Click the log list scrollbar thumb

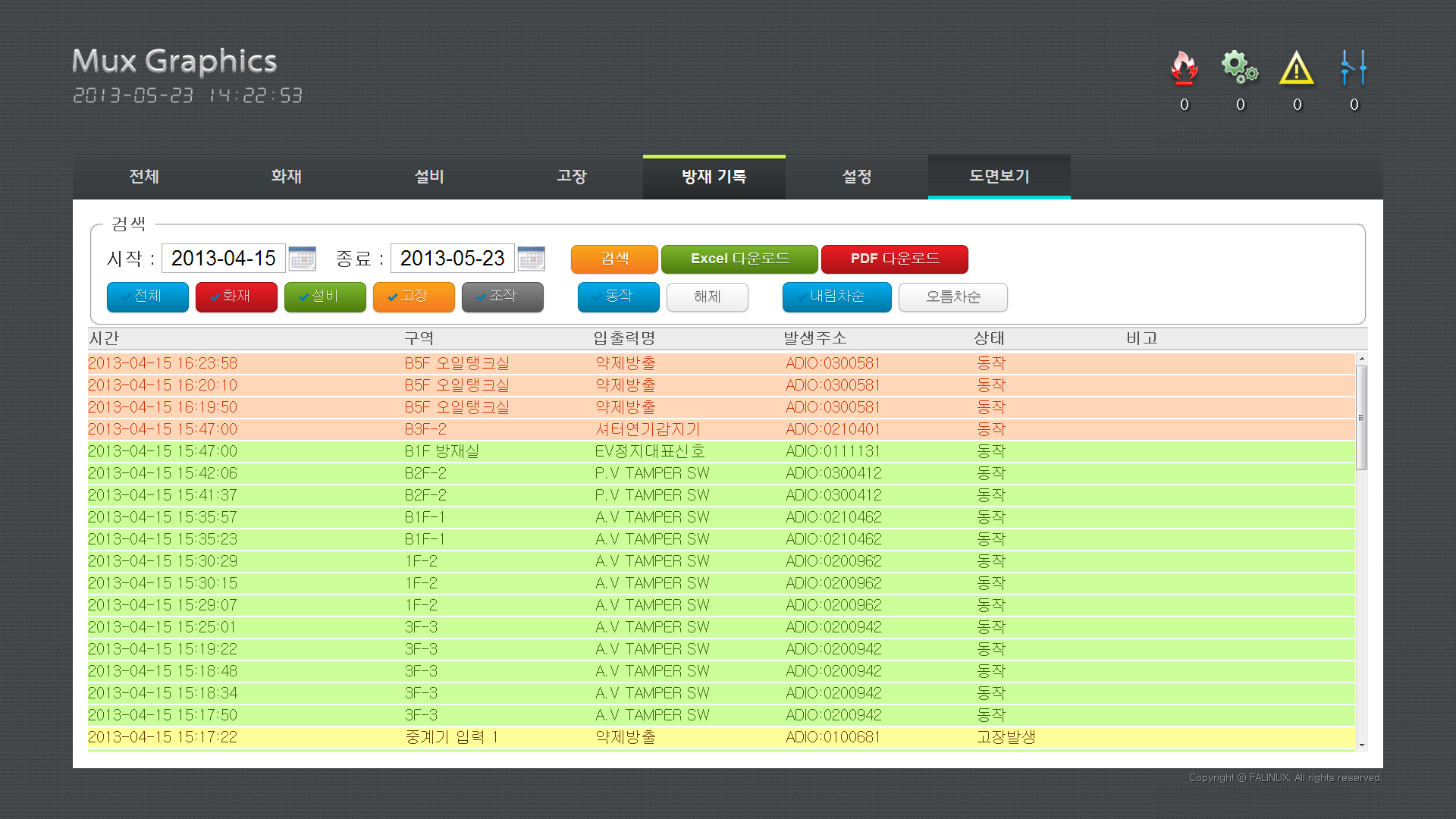pyautogui.click(x=1362, y=418)
